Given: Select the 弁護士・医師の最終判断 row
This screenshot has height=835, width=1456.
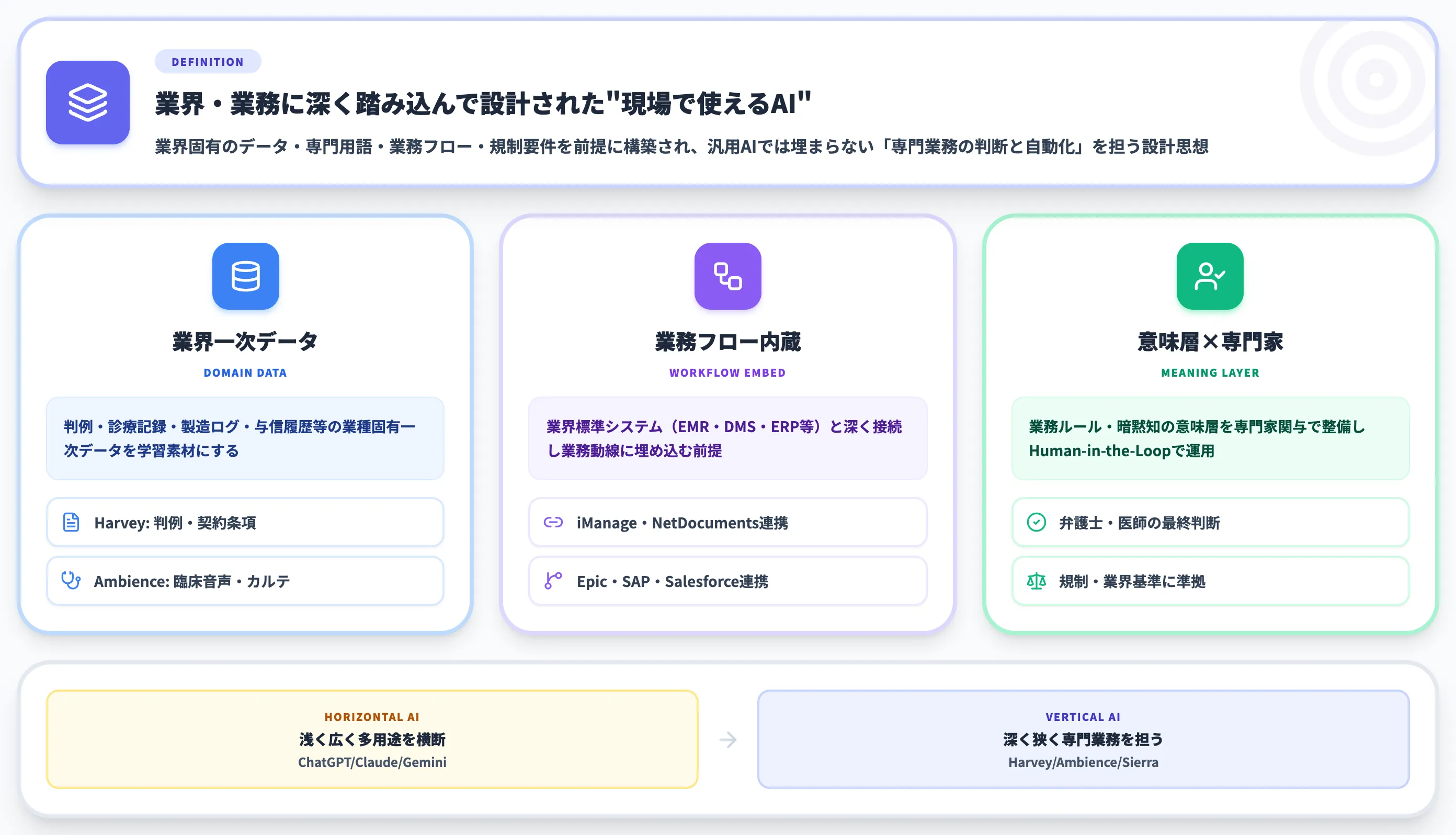Looking at the screenshot, I should point(1210,523).
